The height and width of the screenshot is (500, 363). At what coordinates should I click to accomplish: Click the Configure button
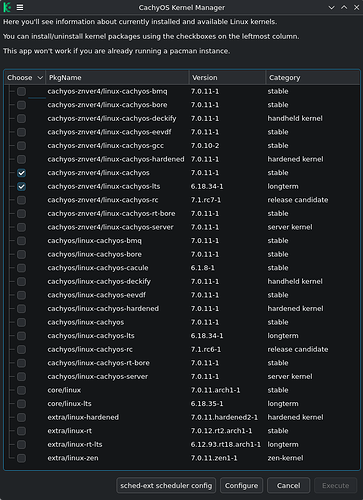[241, 486]
